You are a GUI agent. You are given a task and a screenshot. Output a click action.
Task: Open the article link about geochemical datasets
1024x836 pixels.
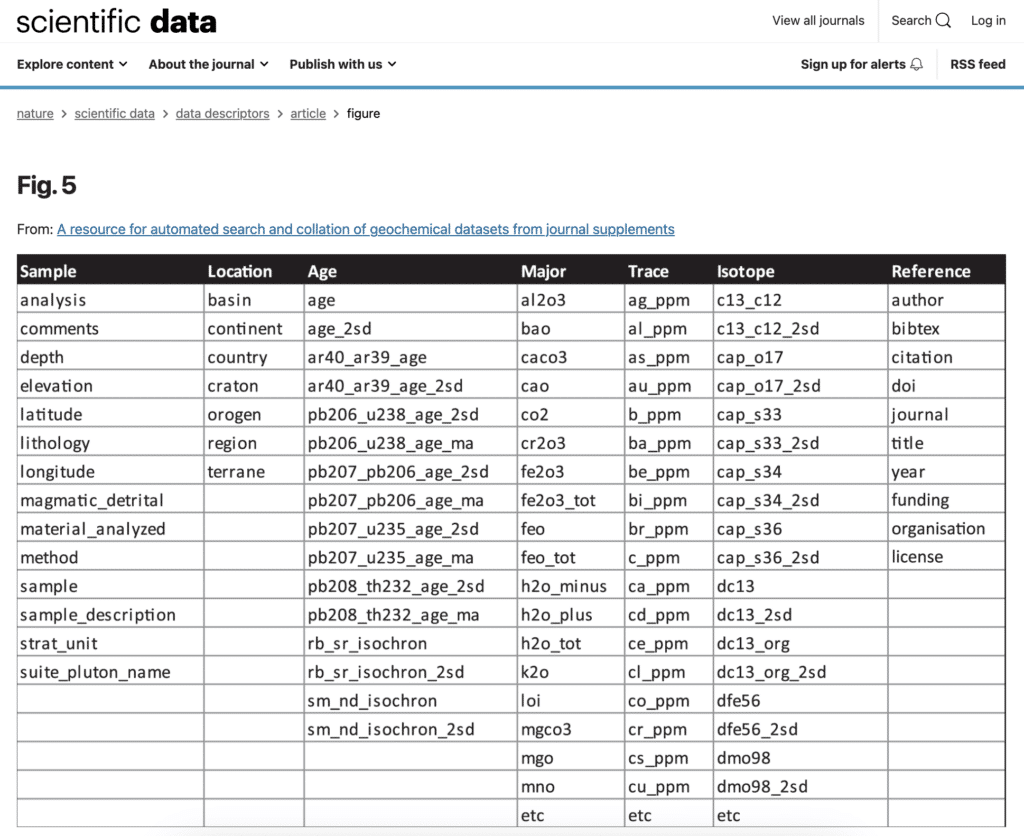pyautogui.click(x=365, y=229)
